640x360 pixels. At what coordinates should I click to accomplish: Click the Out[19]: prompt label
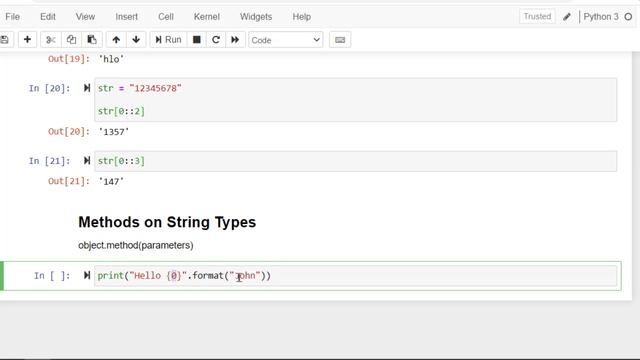tap(69, 59)
